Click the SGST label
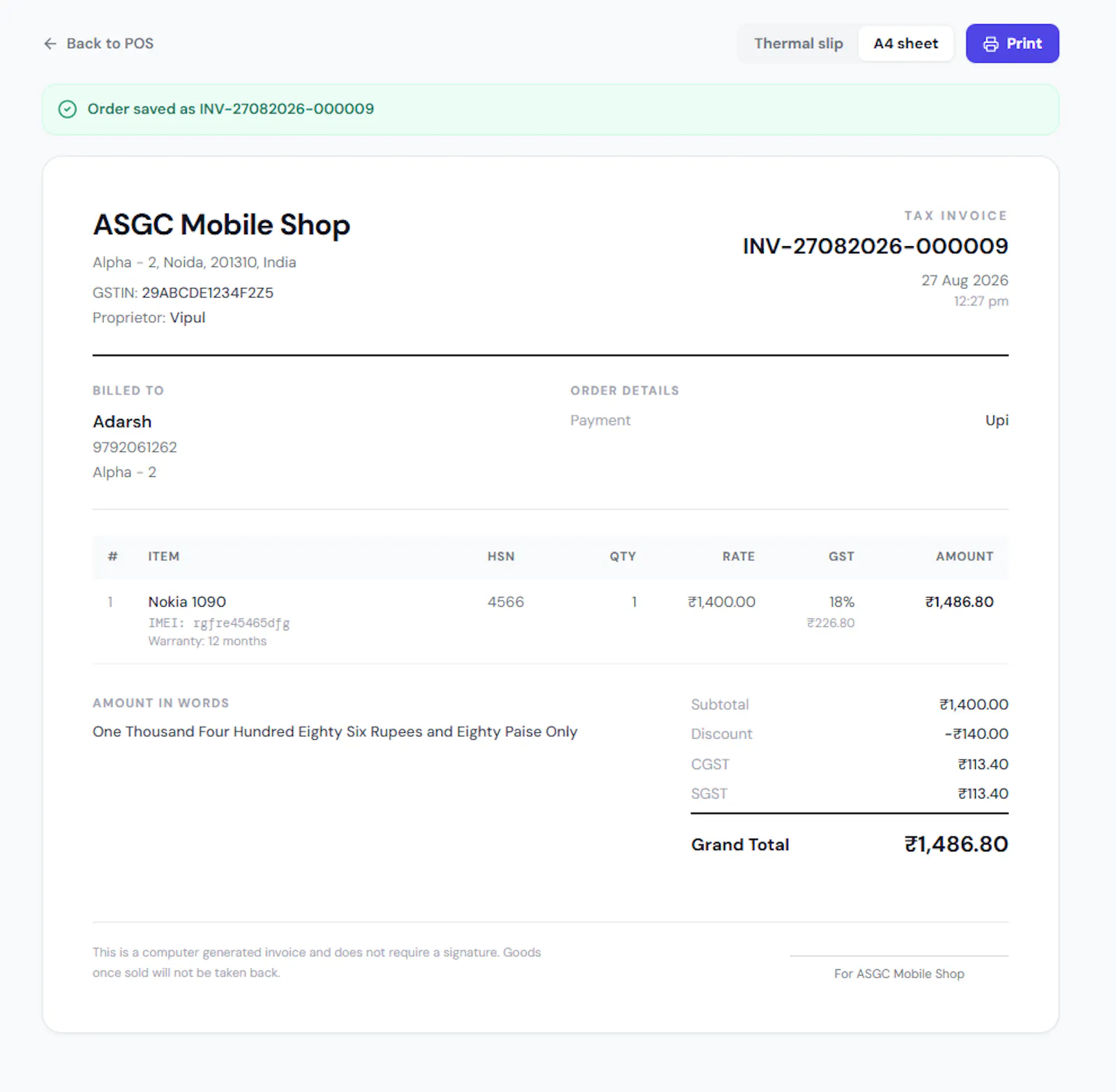Viewport: 1116px width, 1092px height. tap(709, 794)
